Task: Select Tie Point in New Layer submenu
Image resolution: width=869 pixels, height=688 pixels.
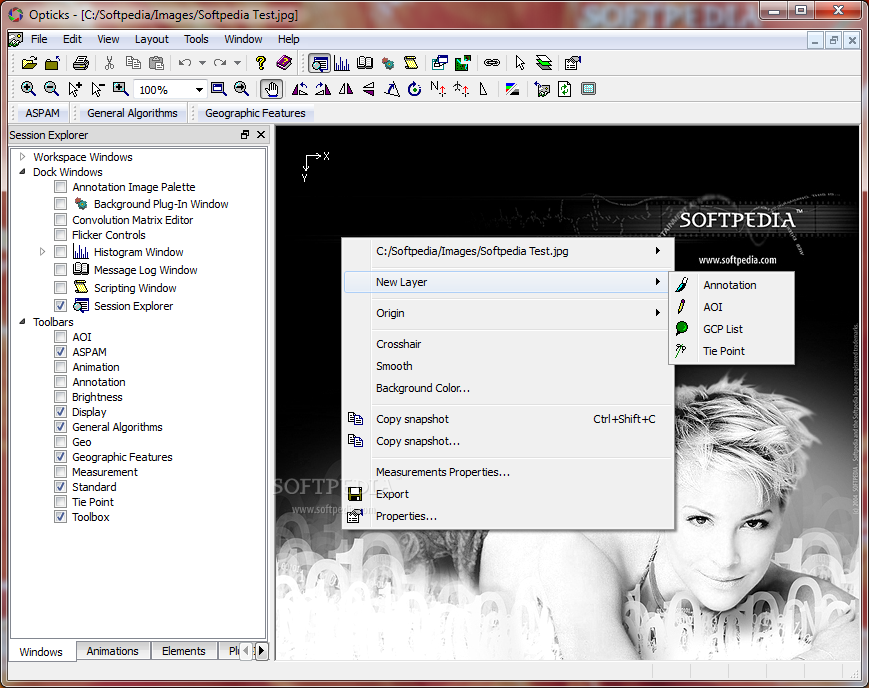Action: tap(732, 351)
